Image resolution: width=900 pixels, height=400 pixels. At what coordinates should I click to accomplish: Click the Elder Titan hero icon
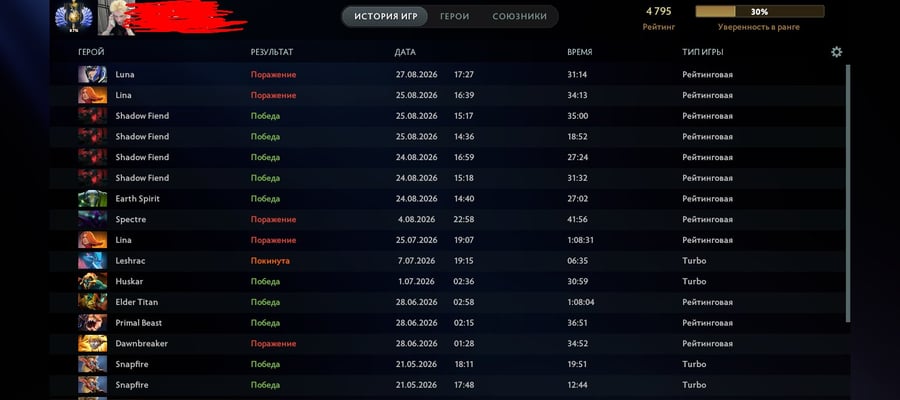pos(92,302)
